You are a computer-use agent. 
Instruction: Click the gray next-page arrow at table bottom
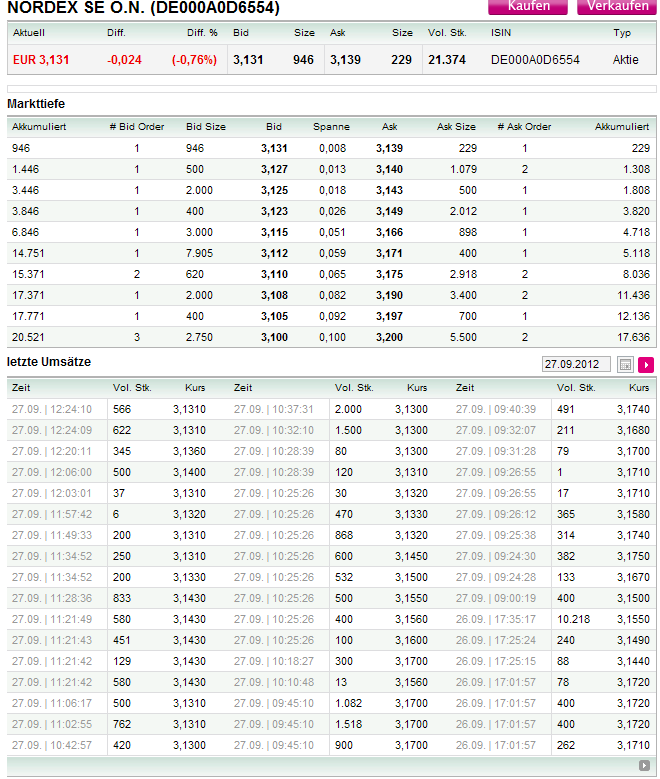coord(644,766)
